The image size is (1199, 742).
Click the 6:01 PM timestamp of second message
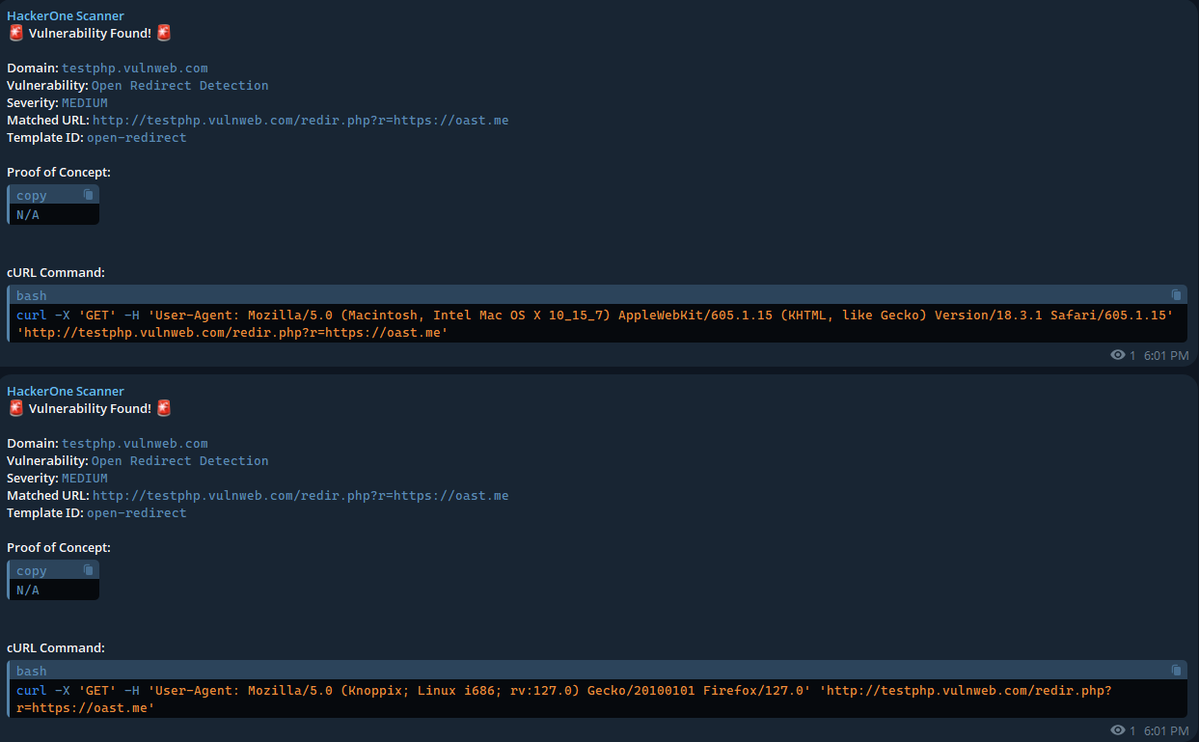[x=1166, y=731]
